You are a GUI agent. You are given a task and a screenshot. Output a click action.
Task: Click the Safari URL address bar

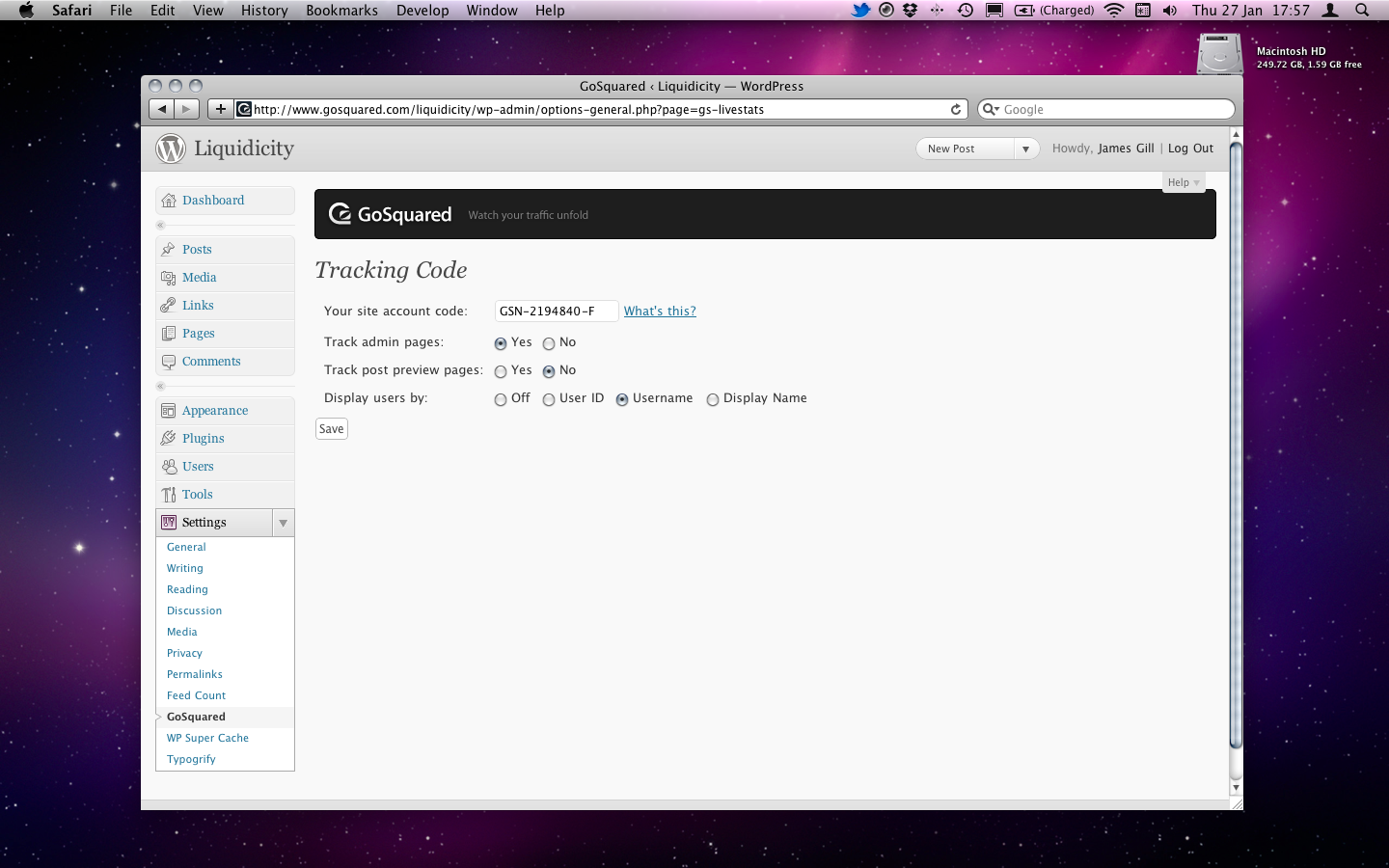tap(601, 109)
